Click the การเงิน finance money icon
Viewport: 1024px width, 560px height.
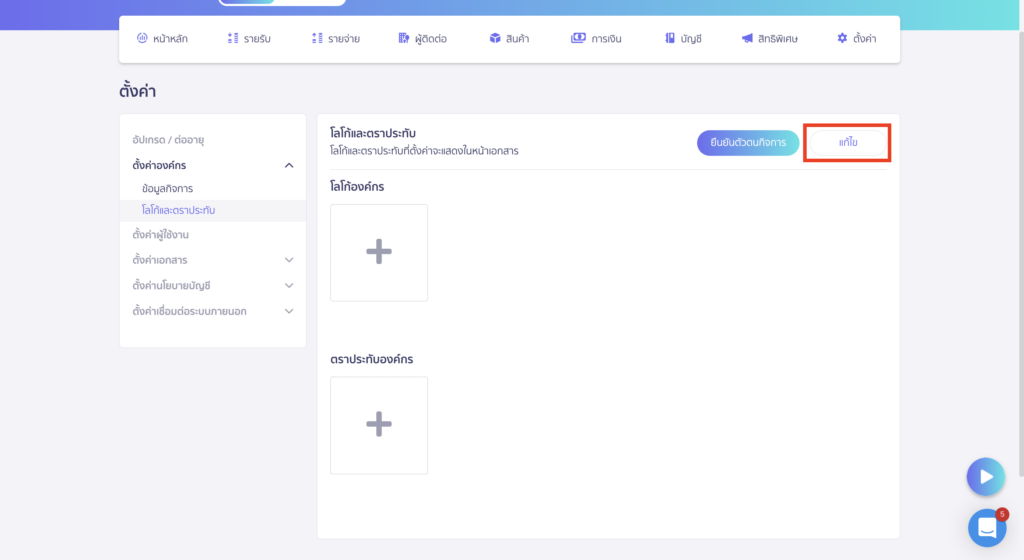(x=578, y=39)
